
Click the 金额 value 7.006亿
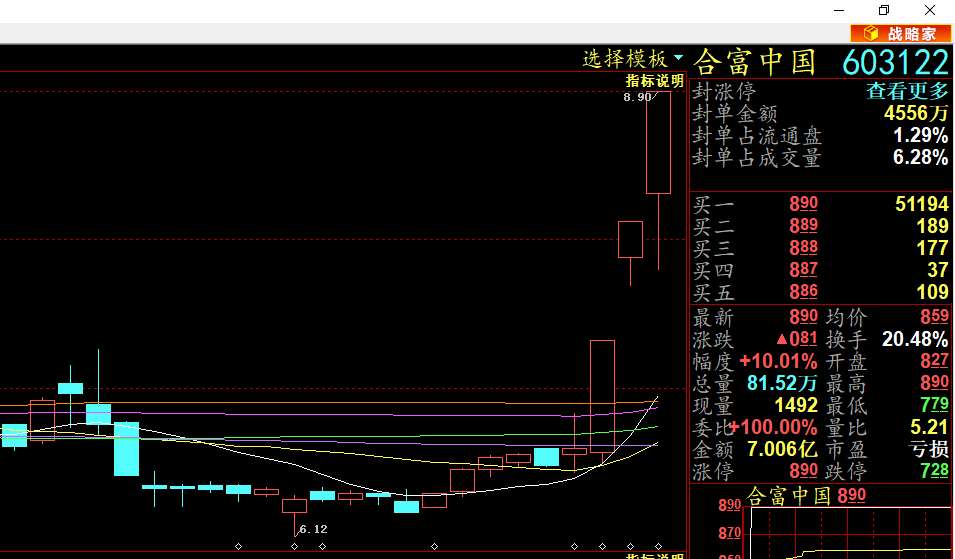782,449
